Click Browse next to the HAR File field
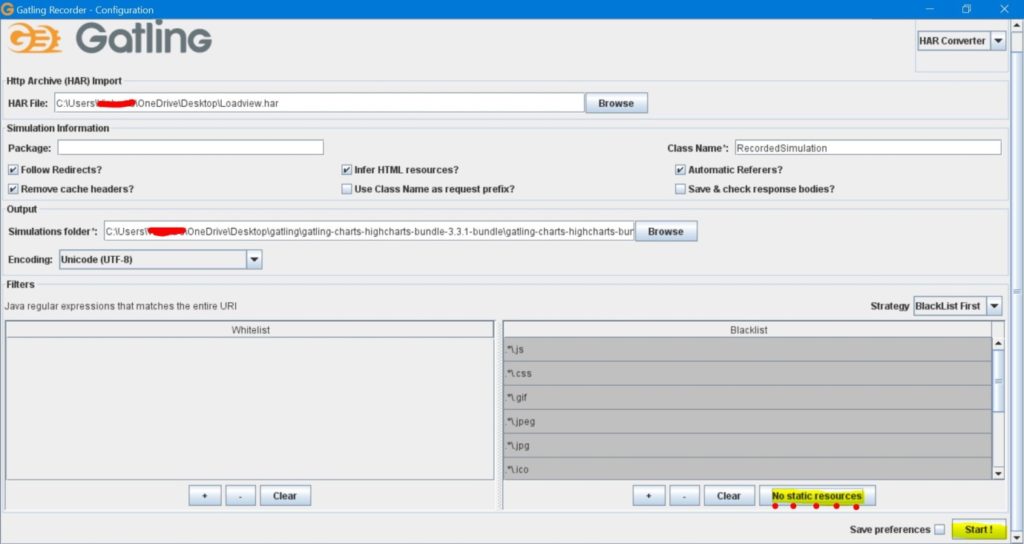1024x544 pixels. (x=616, y=103)
